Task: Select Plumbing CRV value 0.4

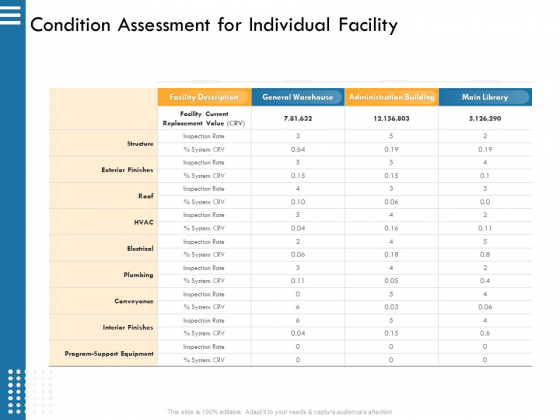Action: [x=485, y=281]
